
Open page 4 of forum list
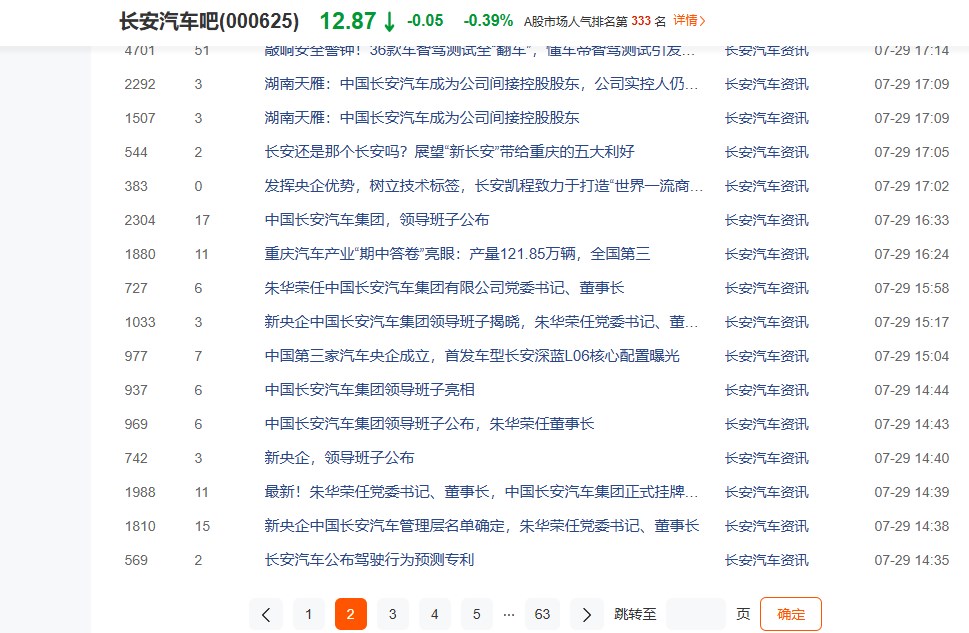(434, 614)
